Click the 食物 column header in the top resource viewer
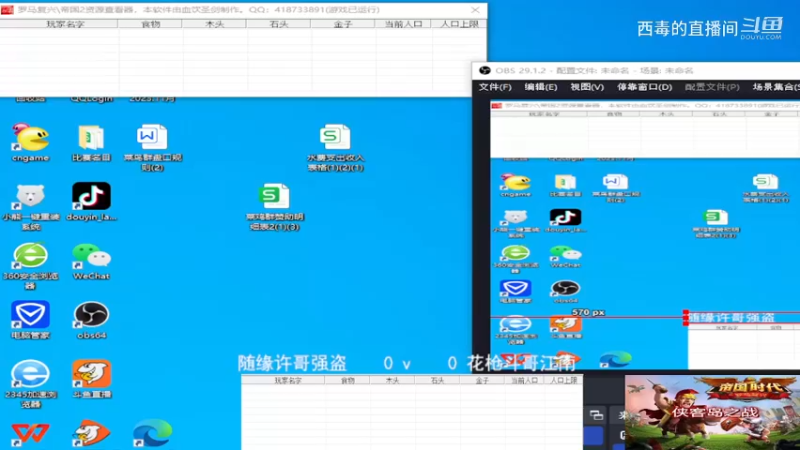The height and width of the screenshot is (450, 800). pyautogui.click(x=150, y=24)
